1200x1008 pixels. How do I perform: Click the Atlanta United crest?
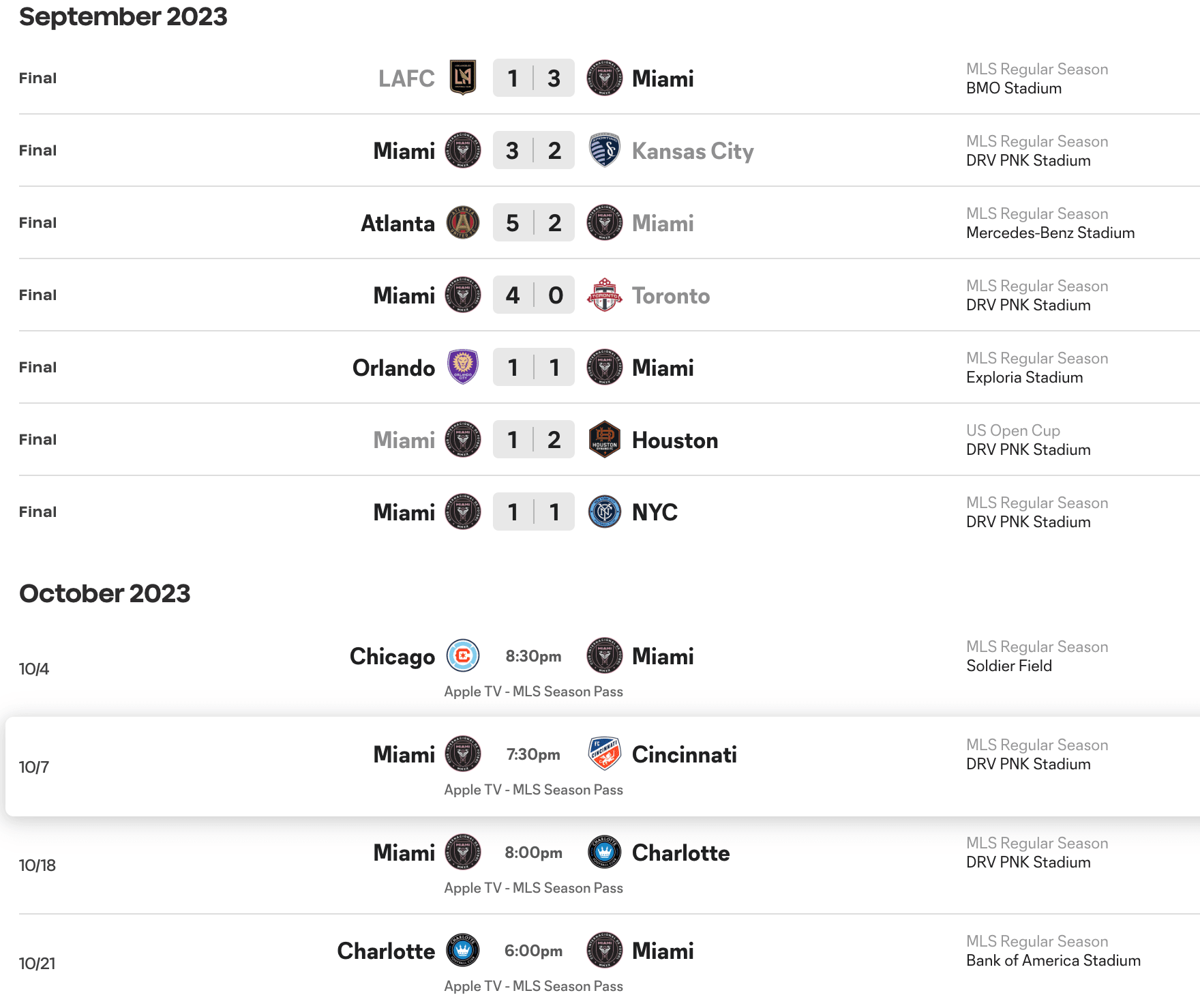(x=463, y=222)
